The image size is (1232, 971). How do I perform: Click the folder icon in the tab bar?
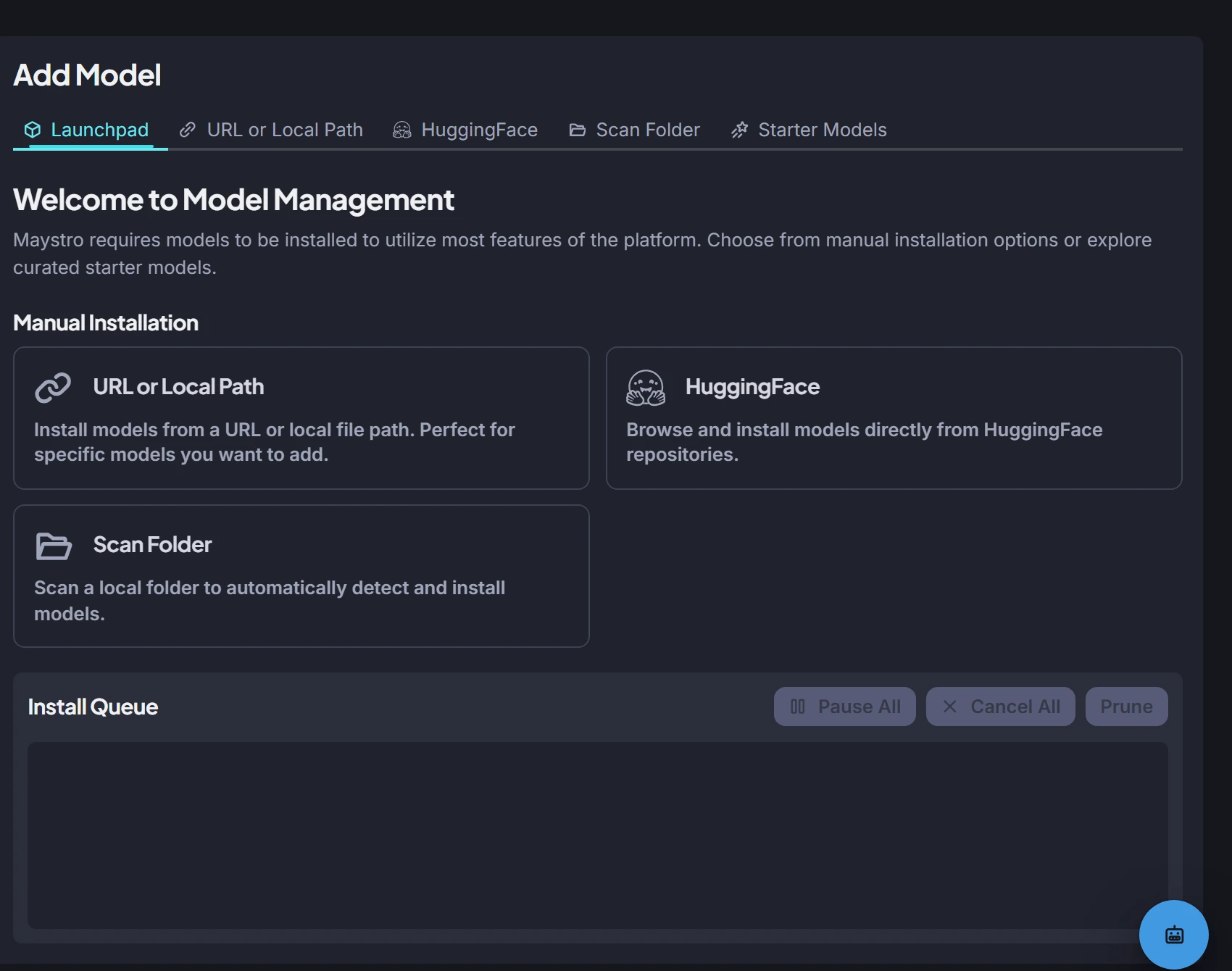(578, 130)
